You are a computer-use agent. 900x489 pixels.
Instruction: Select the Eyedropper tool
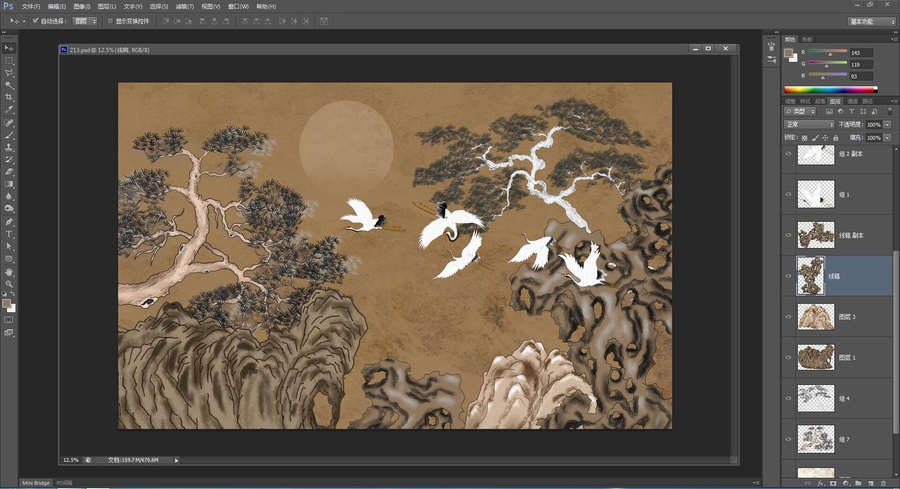9,110
